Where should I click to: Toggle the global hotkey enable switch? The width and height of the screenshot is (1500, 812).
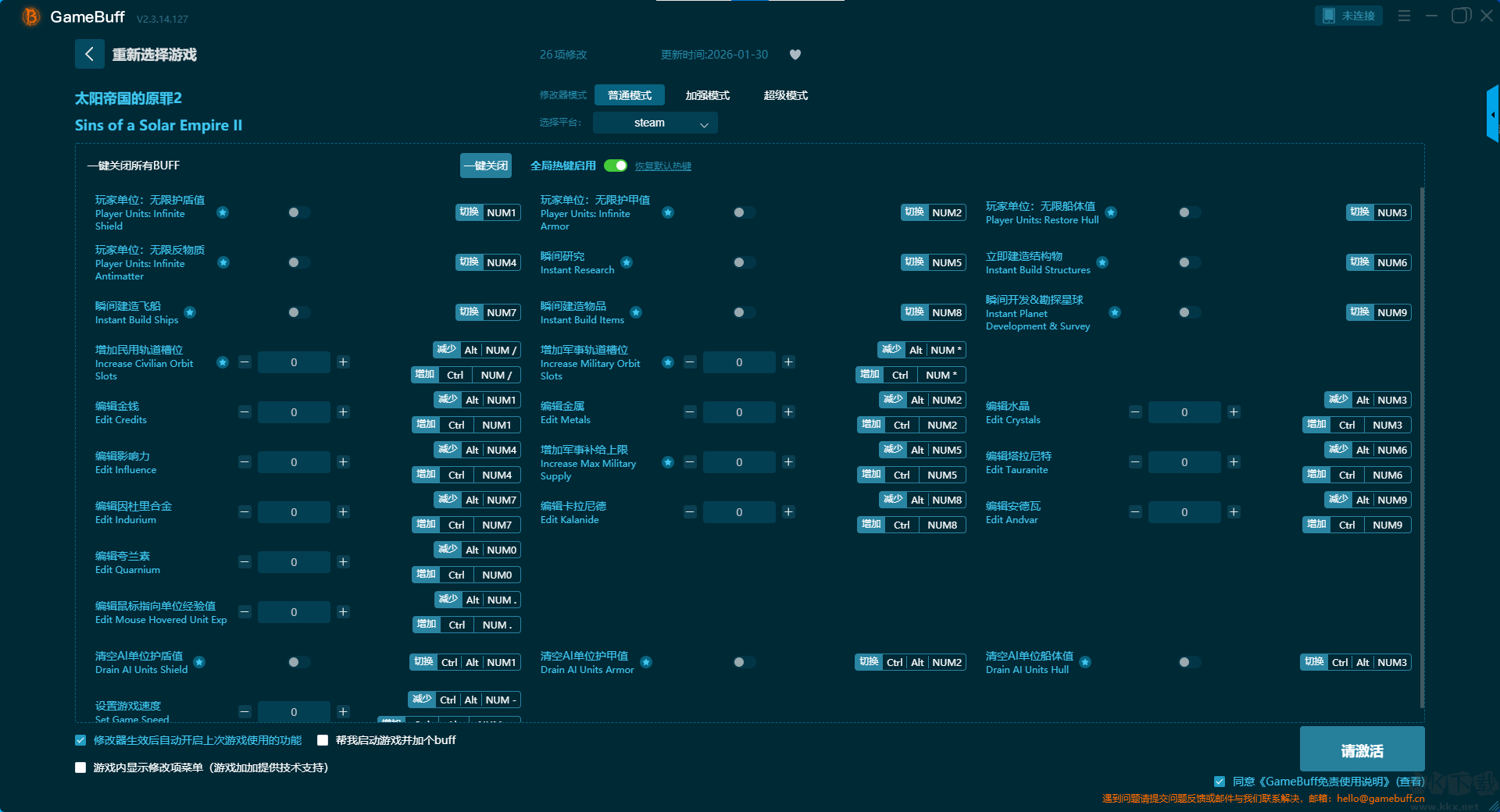[x=616, y=166]
